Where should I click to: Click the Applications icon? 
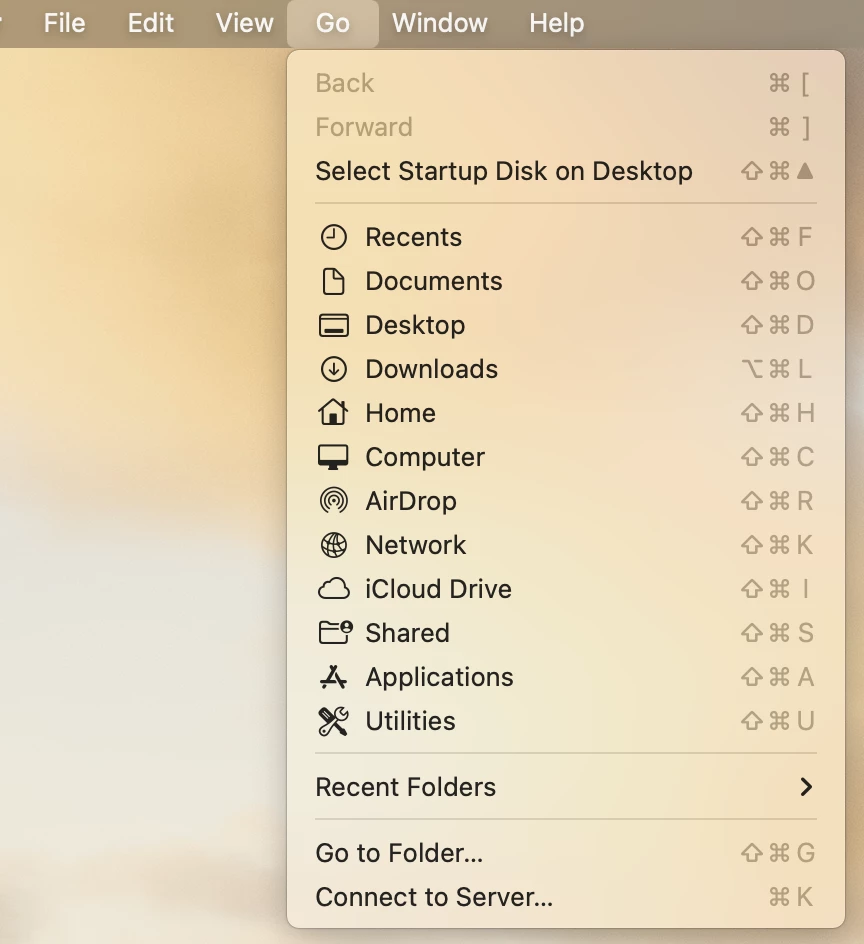point(333,677)
